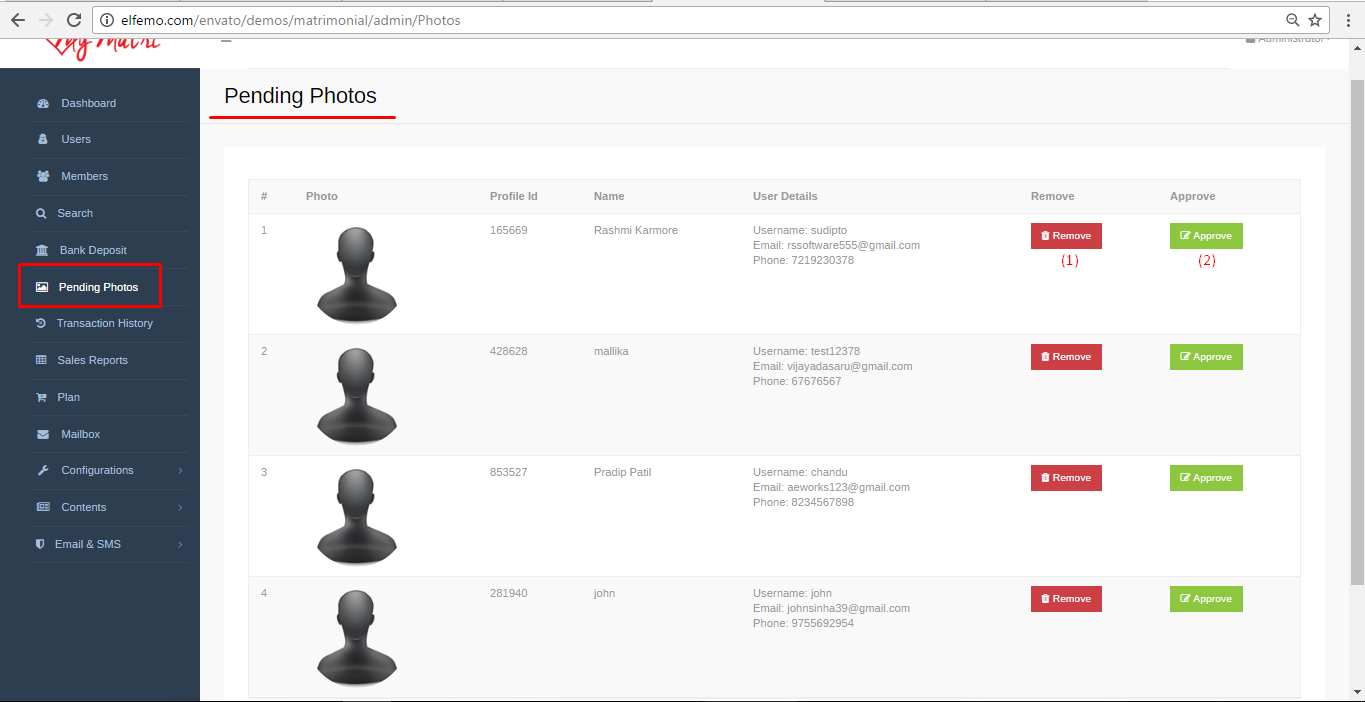Click john's photo thumbnail
The width and height of the screenshot is (1365, 702).
point(357,638)
